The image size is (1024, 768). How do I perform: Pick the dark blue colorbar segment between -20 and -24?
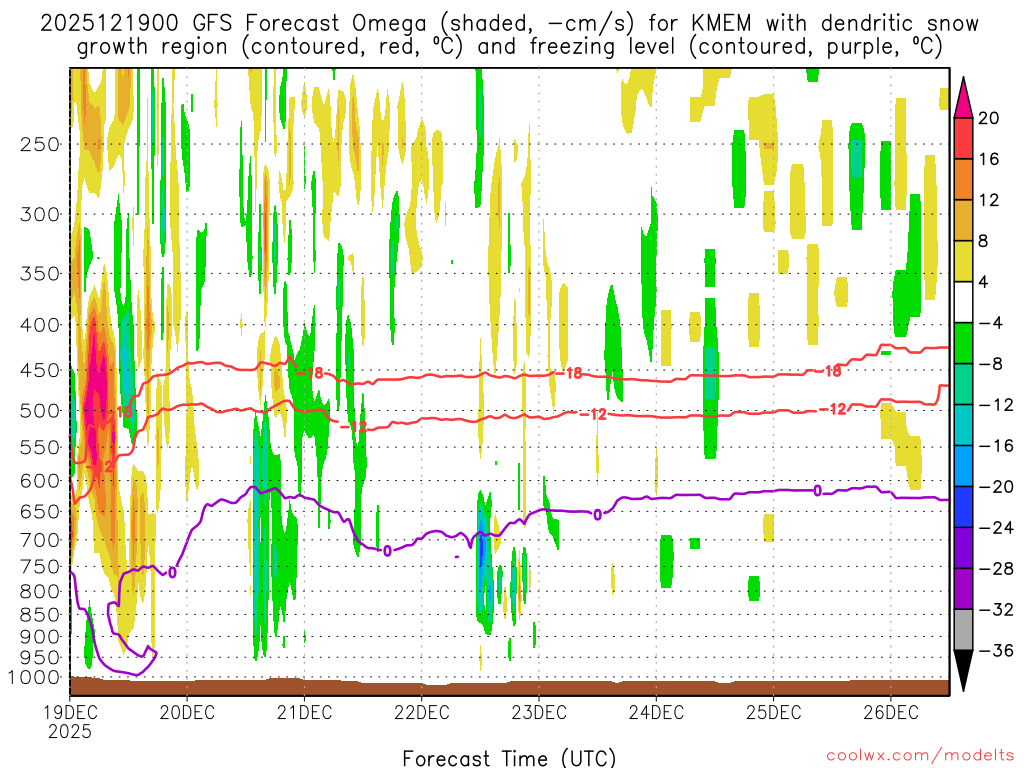tap(963, 507)
